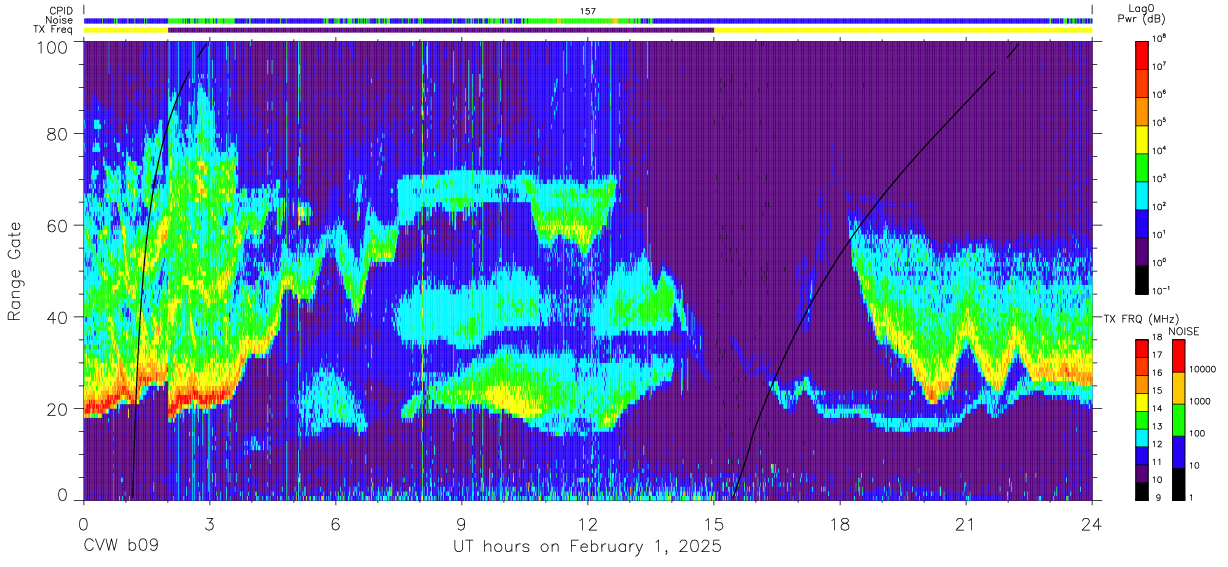The width and height of the screenshot is (1228, 567).
Task: Click the 1000 label on noise legend
Action: click(1201, 401)
